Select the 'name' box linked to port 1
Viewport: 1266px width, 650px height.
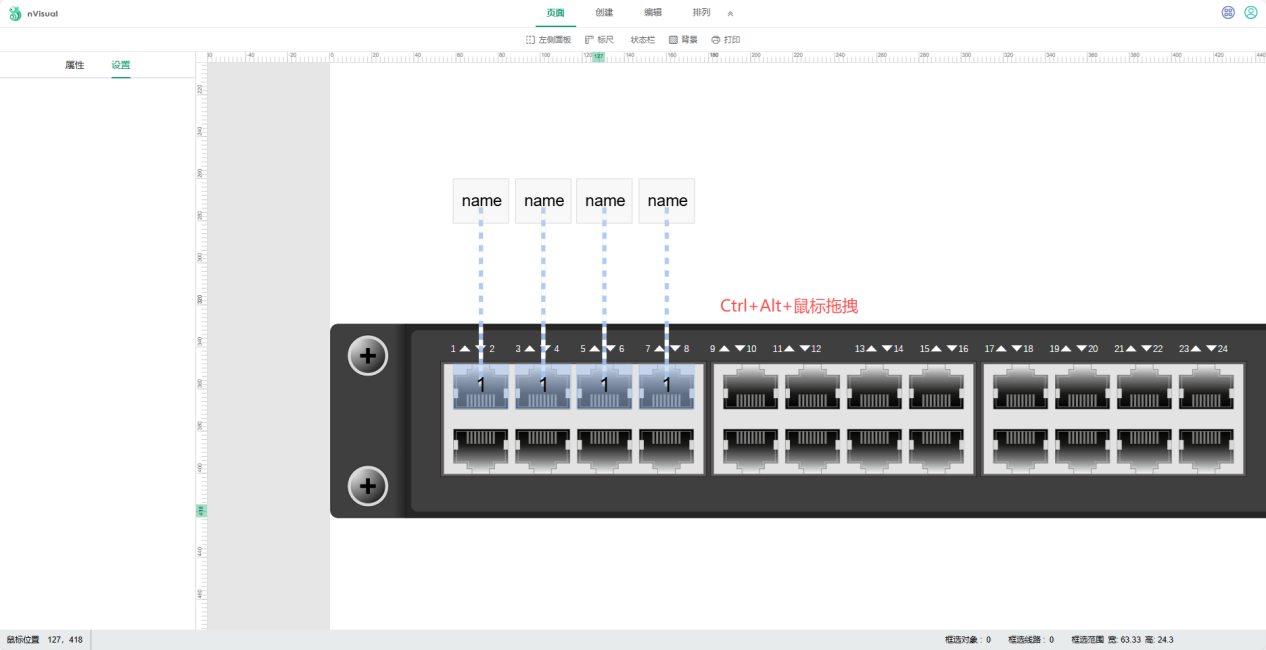pos(481,201)
